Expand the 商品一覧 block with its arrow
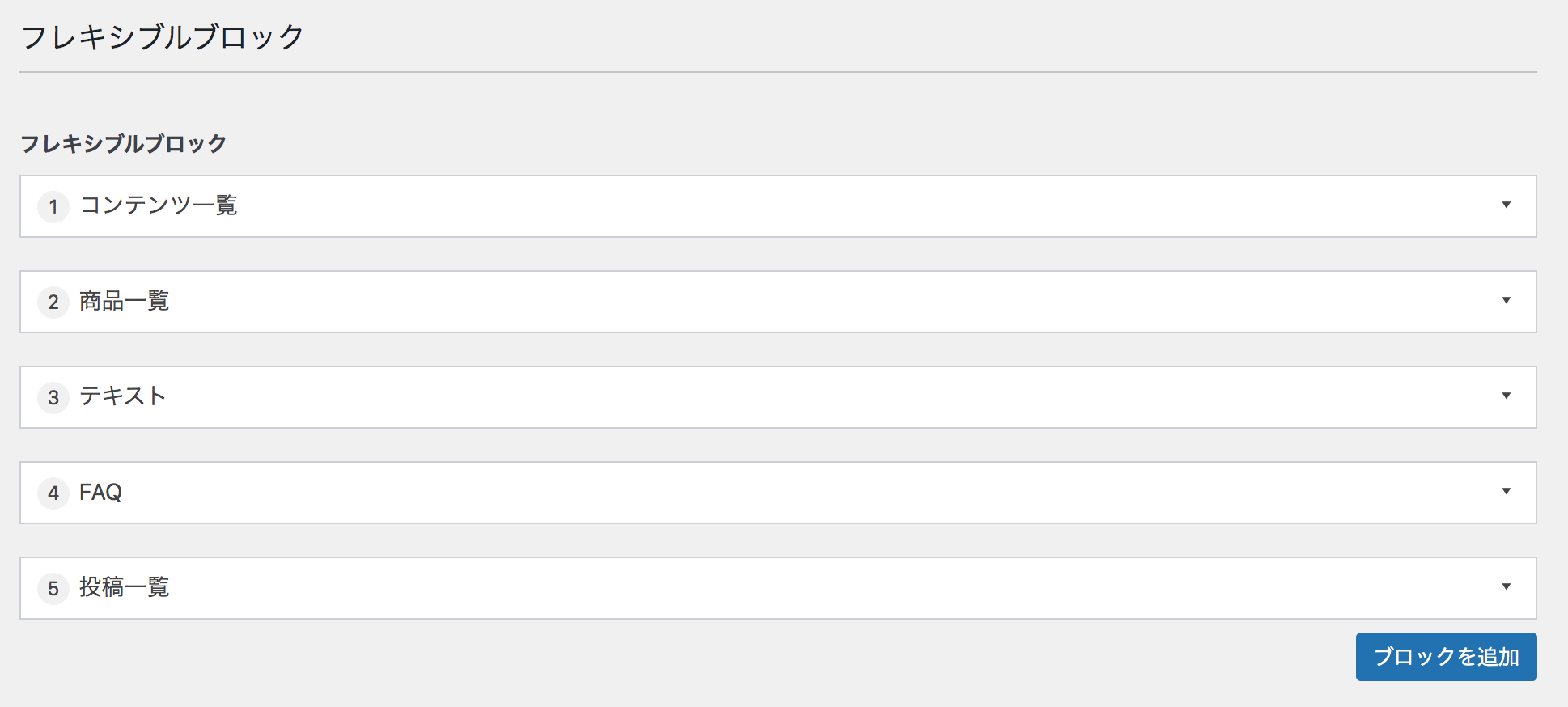The image size is (1568, 707). click(x=1506, y=301)
